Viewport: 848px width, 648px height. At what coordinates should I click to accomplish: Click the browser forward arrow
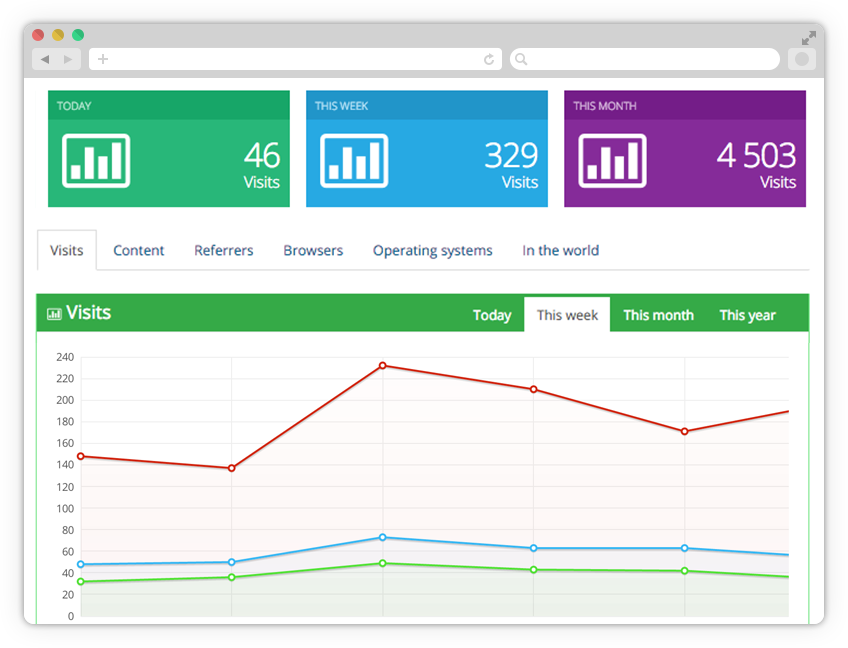point(68,59)
